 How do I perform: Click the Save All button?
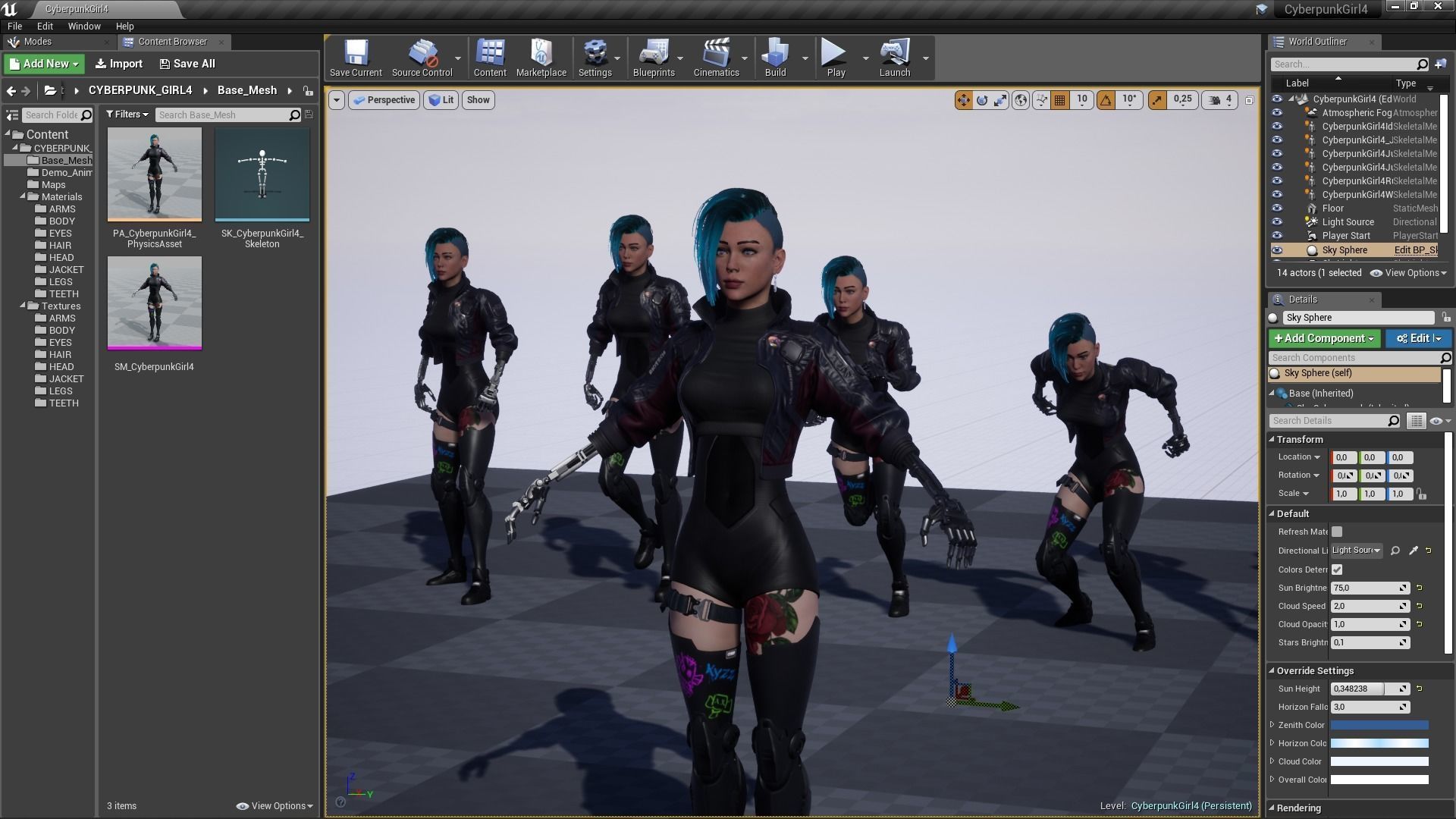[187, 64]
